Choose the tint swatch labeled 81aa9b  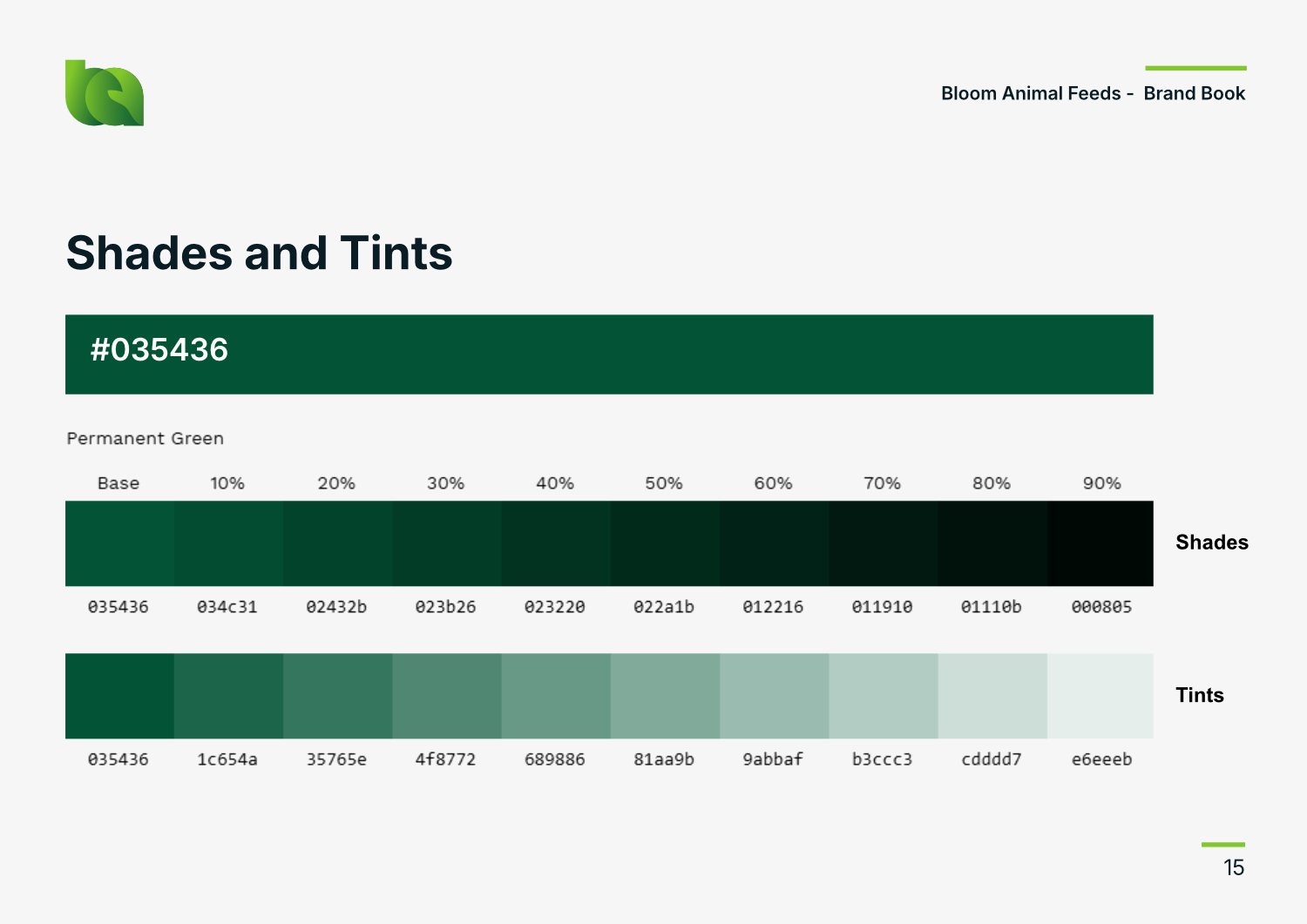point(665,696)
